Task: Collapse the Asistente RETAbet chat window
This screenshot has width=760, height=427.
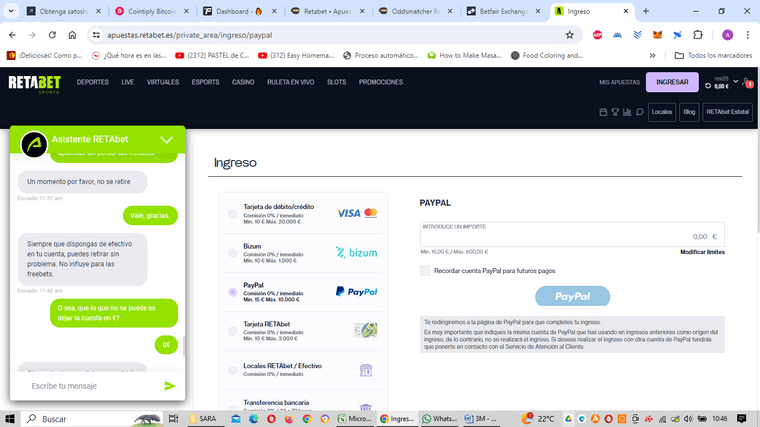Action: click(167, 140)
